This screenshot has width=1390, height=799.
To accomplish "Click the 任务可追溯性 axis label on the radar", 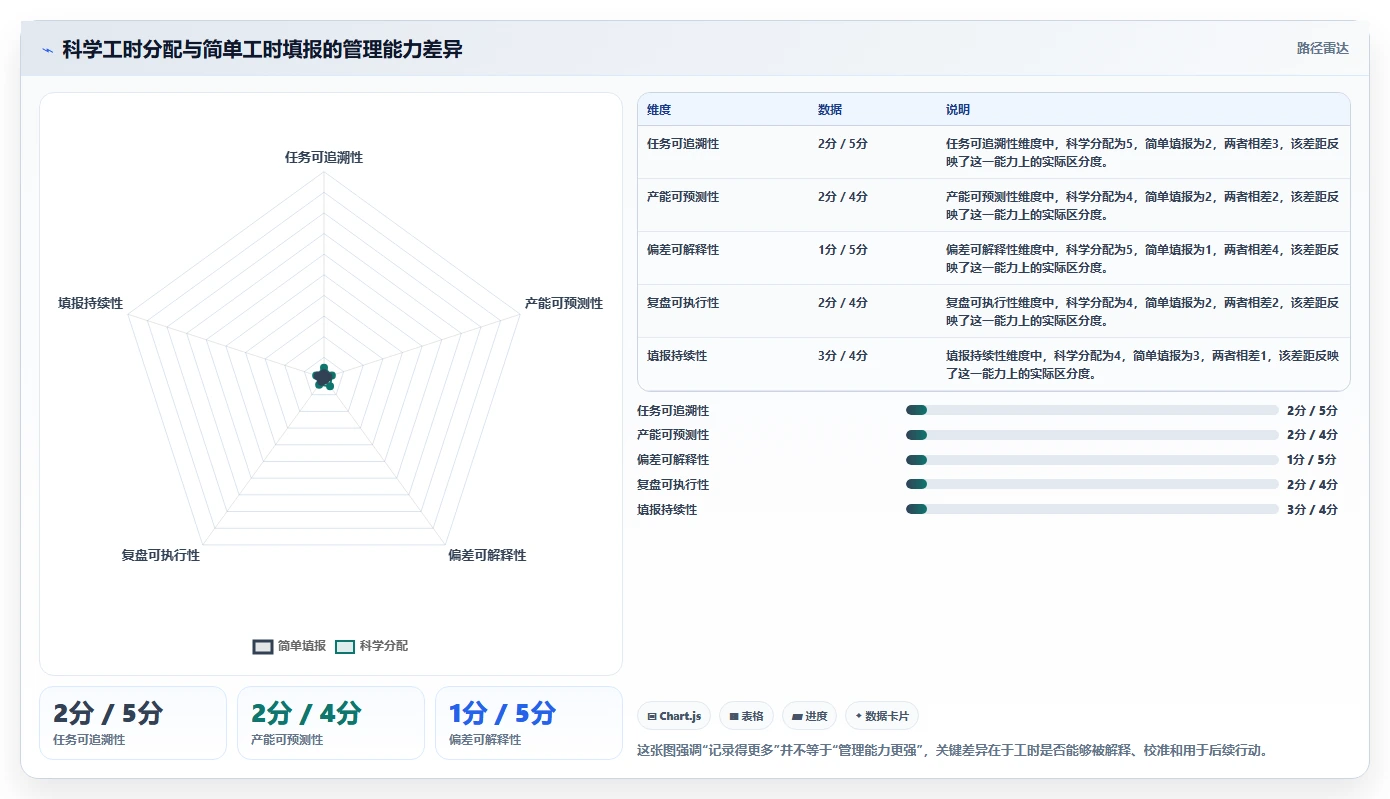I will point(324,158).
